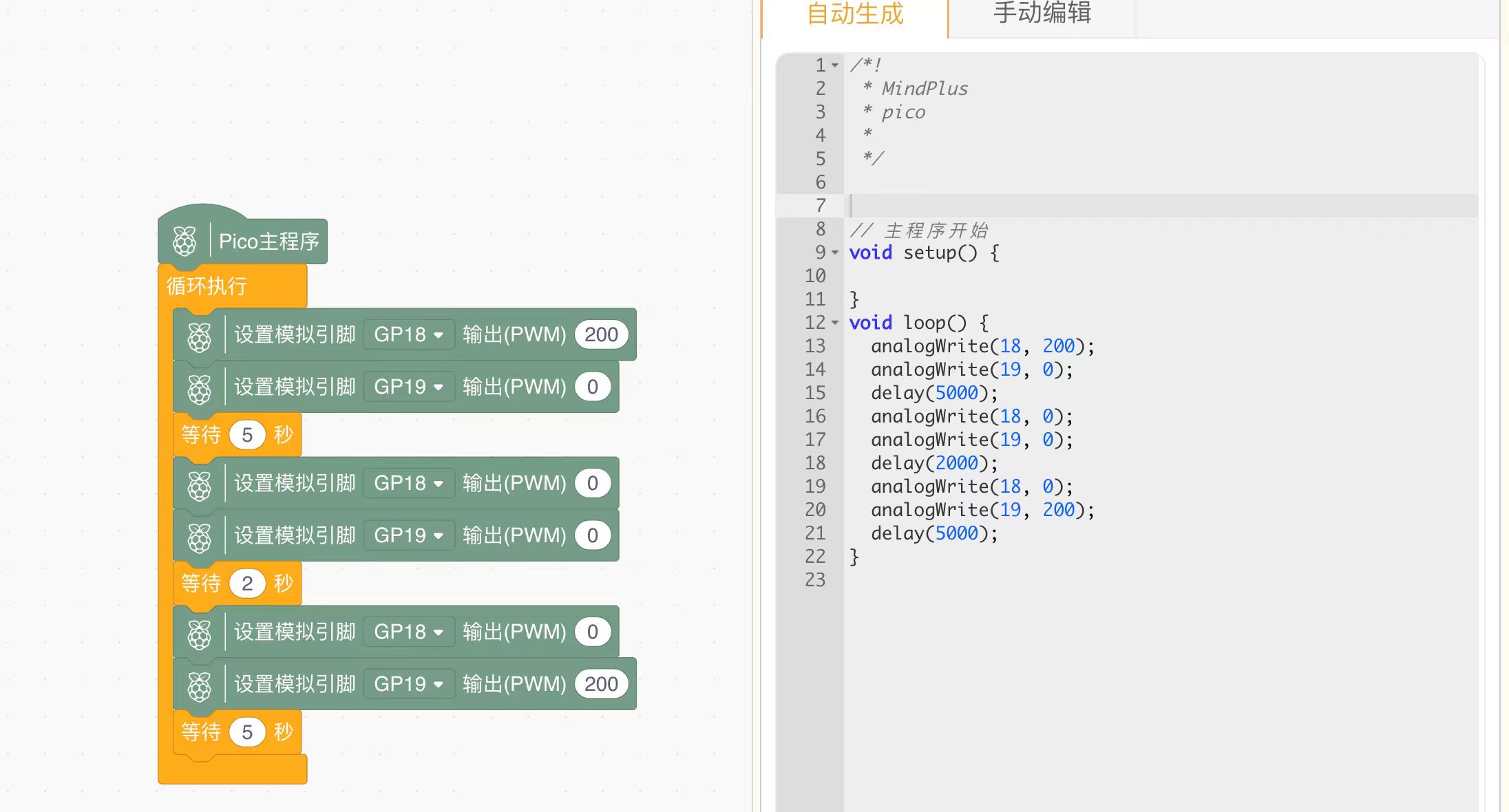Viewport: 1509px width, 812px height.
Task: Switch to the 自动生成 tab
Action: [x=855, y=14]
